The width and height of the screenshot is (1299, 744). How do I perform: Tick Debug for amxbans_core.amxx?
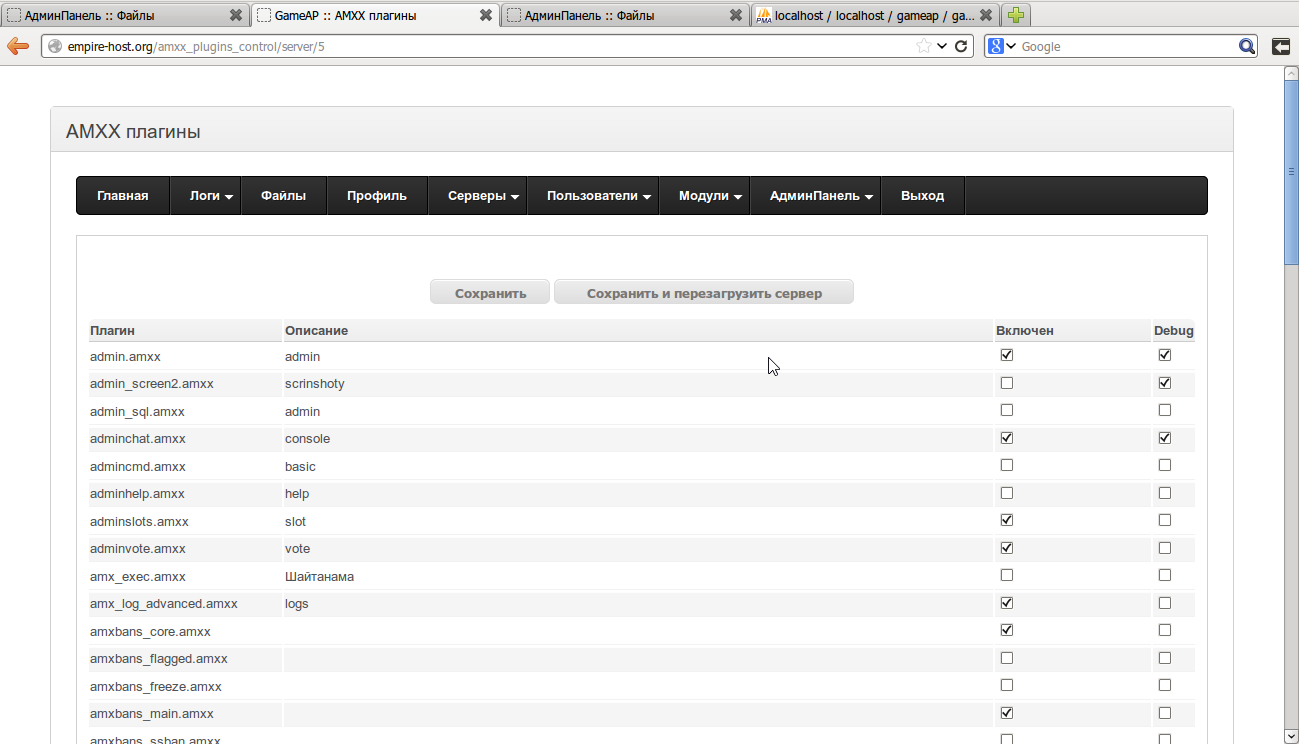point(1165,630)
